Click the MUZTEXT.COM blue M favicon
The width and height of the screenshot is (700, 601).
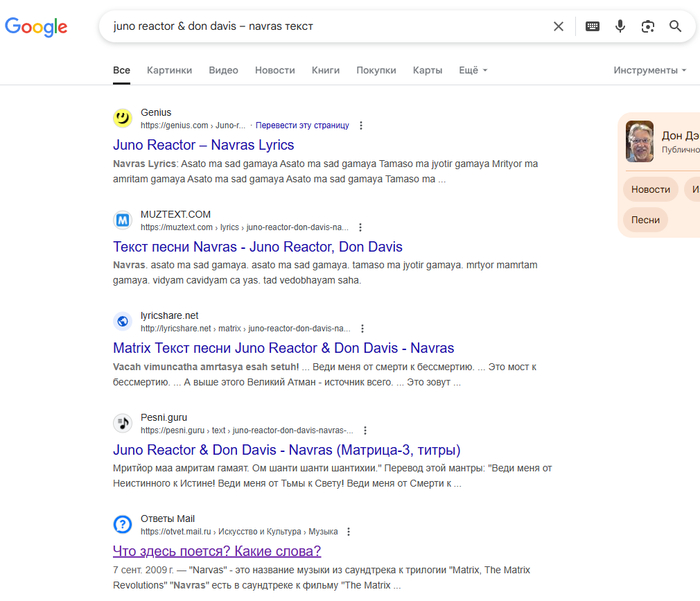coord(122,220)
